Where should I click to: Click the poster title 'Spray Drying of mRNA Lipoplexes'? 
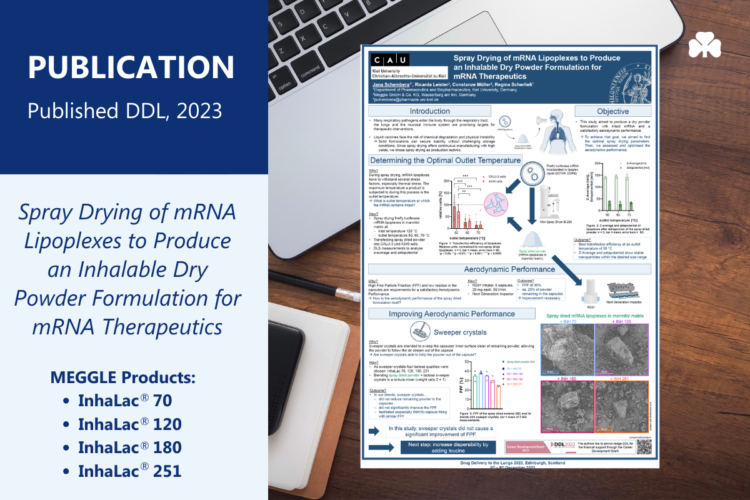[x=537, y=67]
